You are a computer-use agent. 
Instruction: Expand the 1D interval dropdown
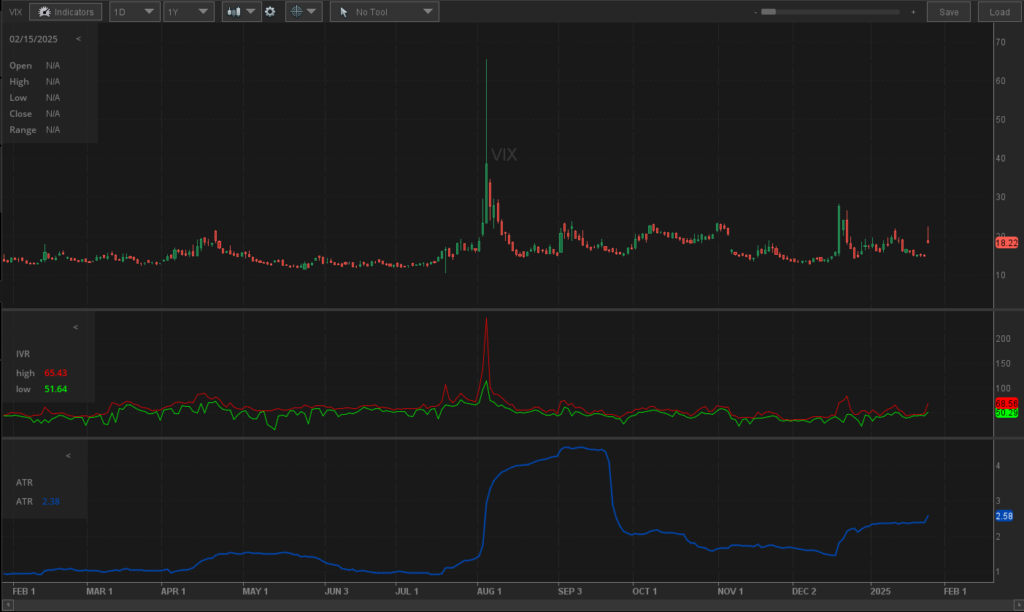[134, 12]
